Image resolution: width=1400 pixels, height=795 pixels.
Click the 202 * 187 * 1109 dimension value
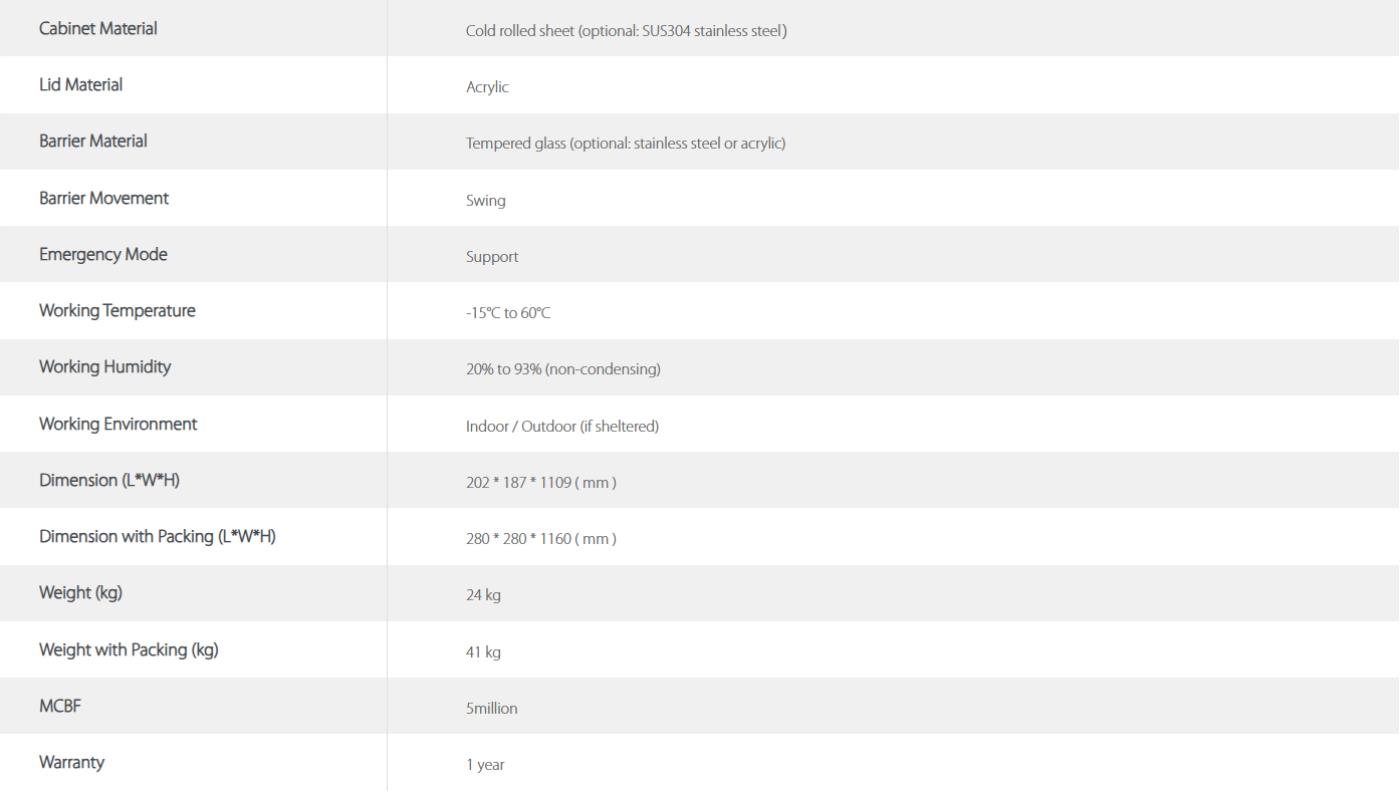point(541,483)
